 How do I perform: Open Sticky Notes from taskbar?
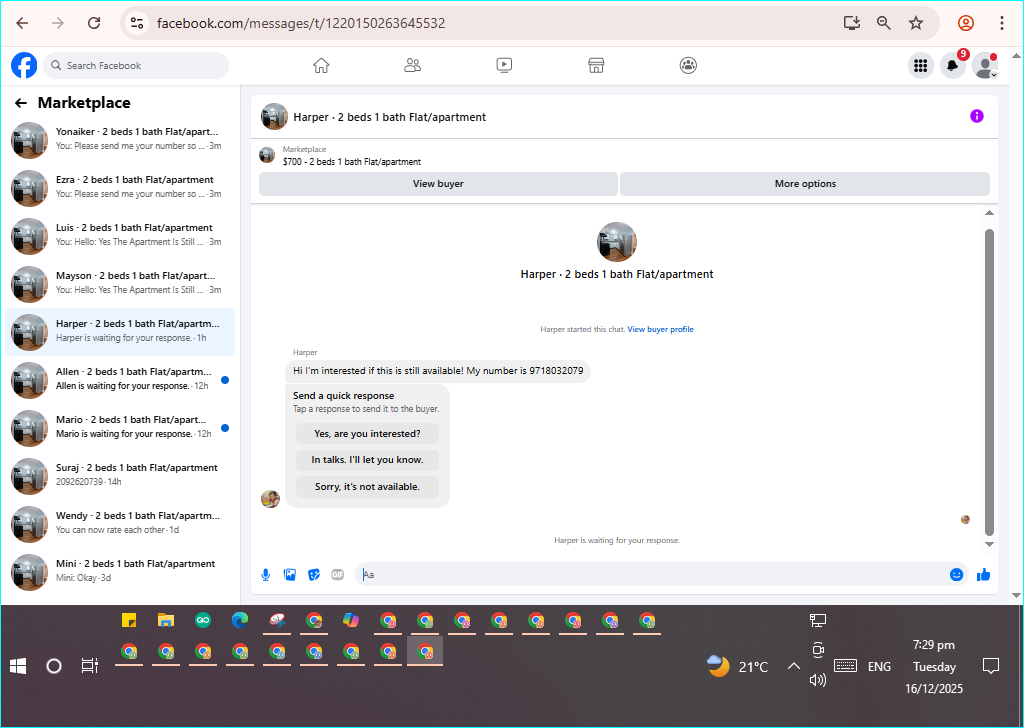(x=129, y=620)
